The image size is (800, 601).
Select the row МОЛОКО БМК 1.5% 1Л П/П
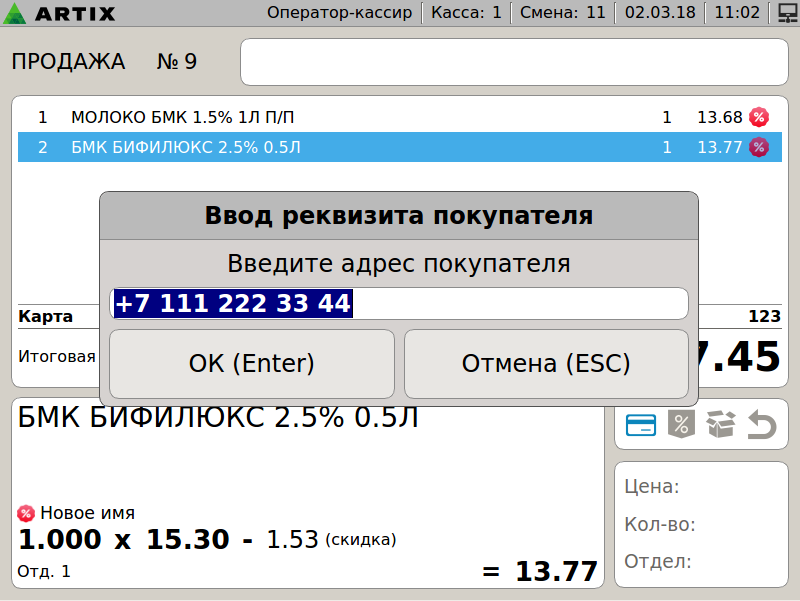399,117
